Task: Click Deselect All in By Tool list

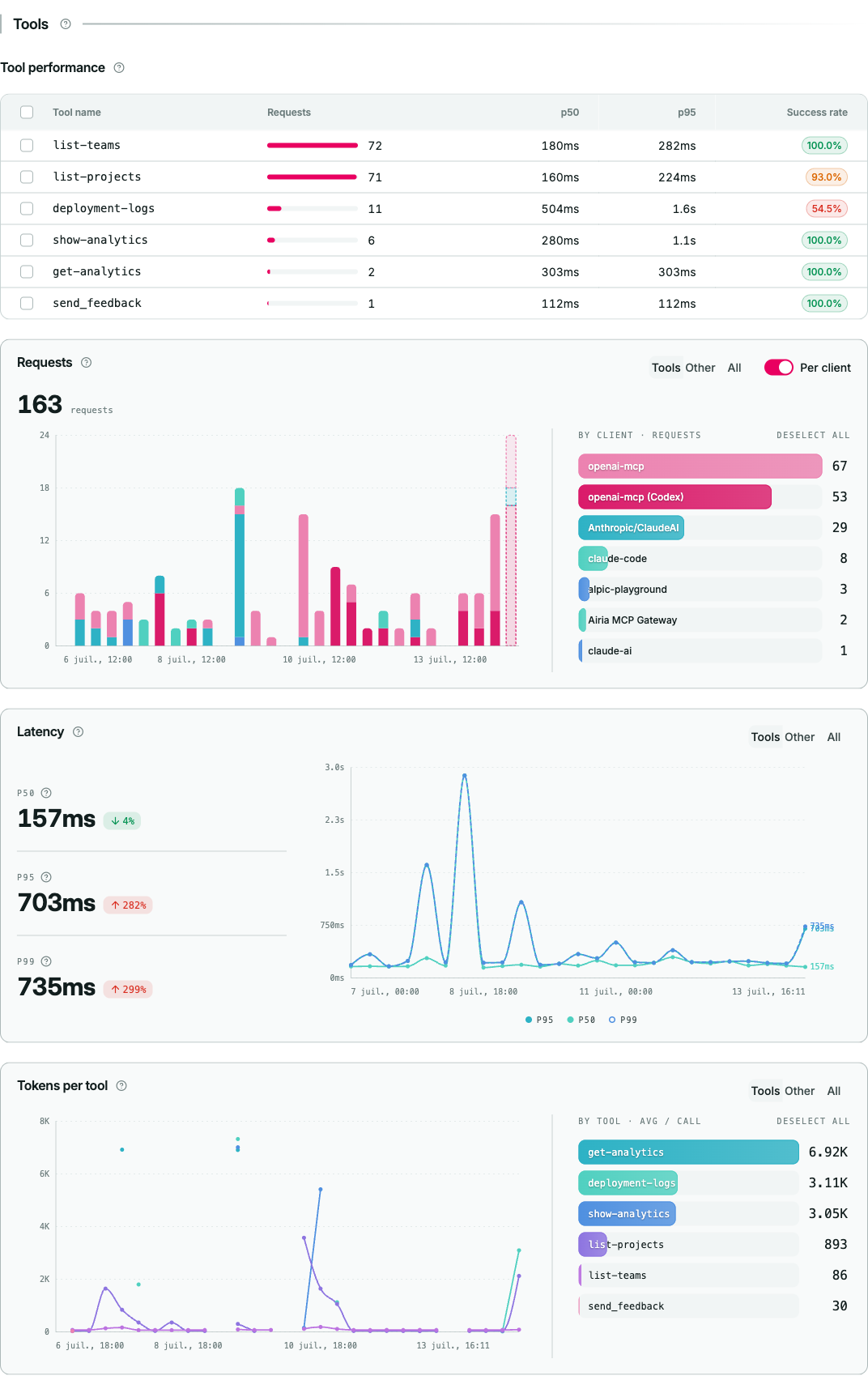Action: tap(813, 1122)
